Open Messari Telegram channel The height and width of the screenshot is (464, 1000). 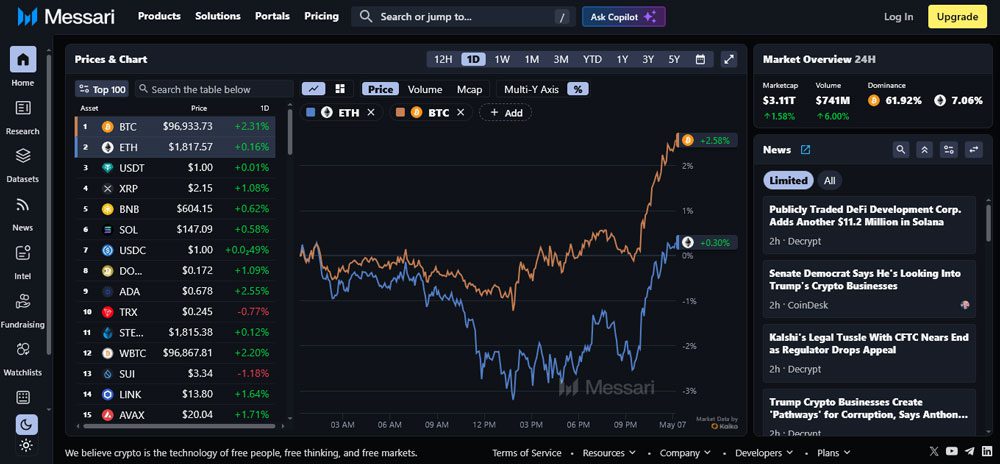[x=970, y=451]
